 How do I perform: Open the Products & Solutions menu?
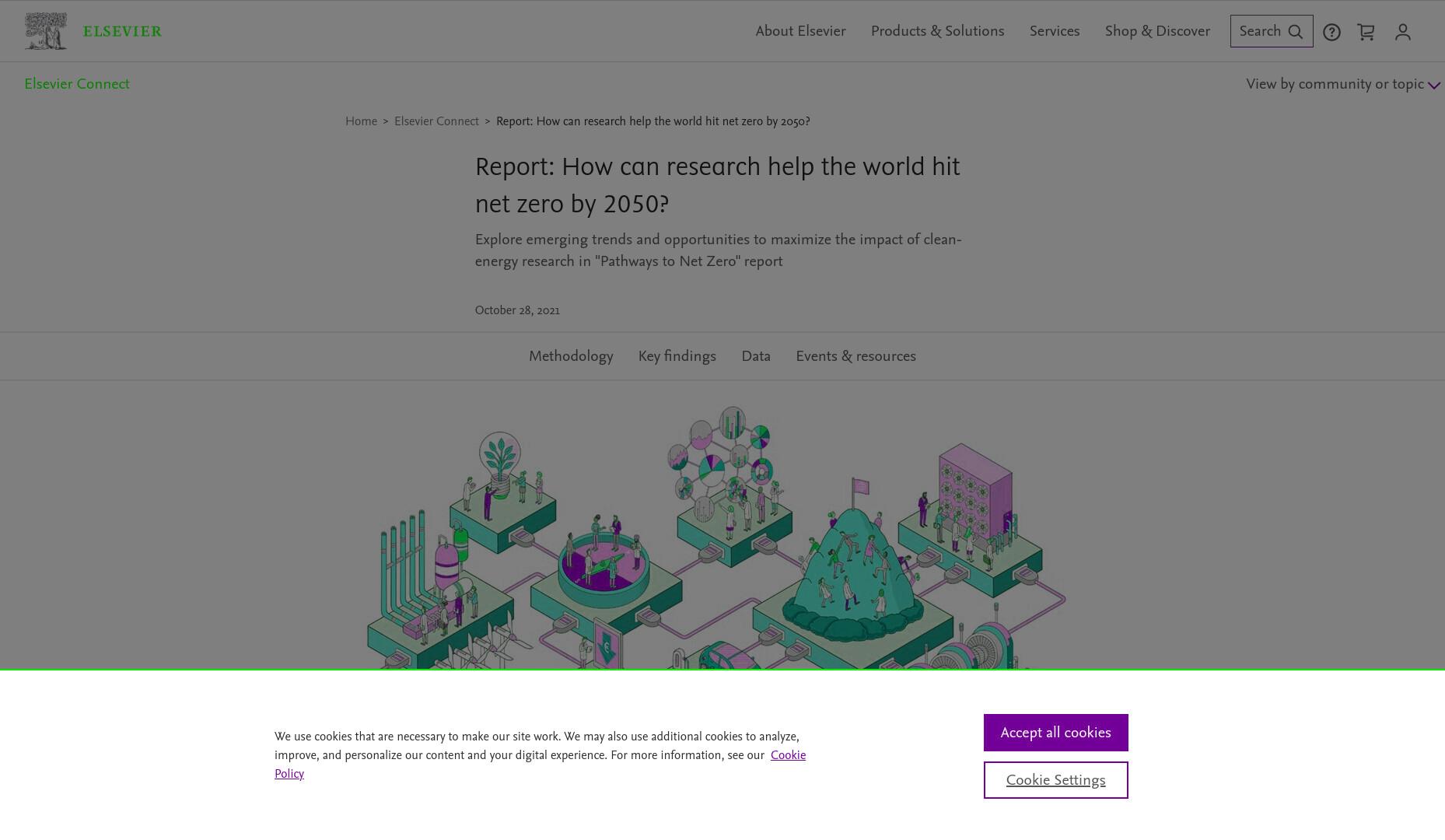coord(937,31)
